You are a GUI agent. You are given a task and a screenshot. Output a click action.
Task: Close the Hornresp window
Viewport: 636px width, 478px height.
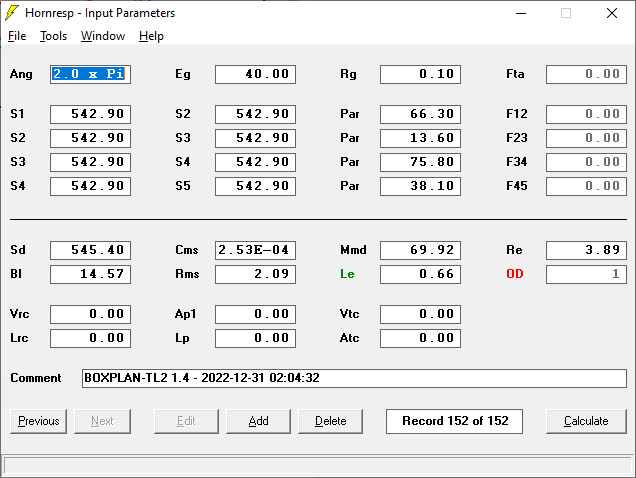tap(612, 13)
